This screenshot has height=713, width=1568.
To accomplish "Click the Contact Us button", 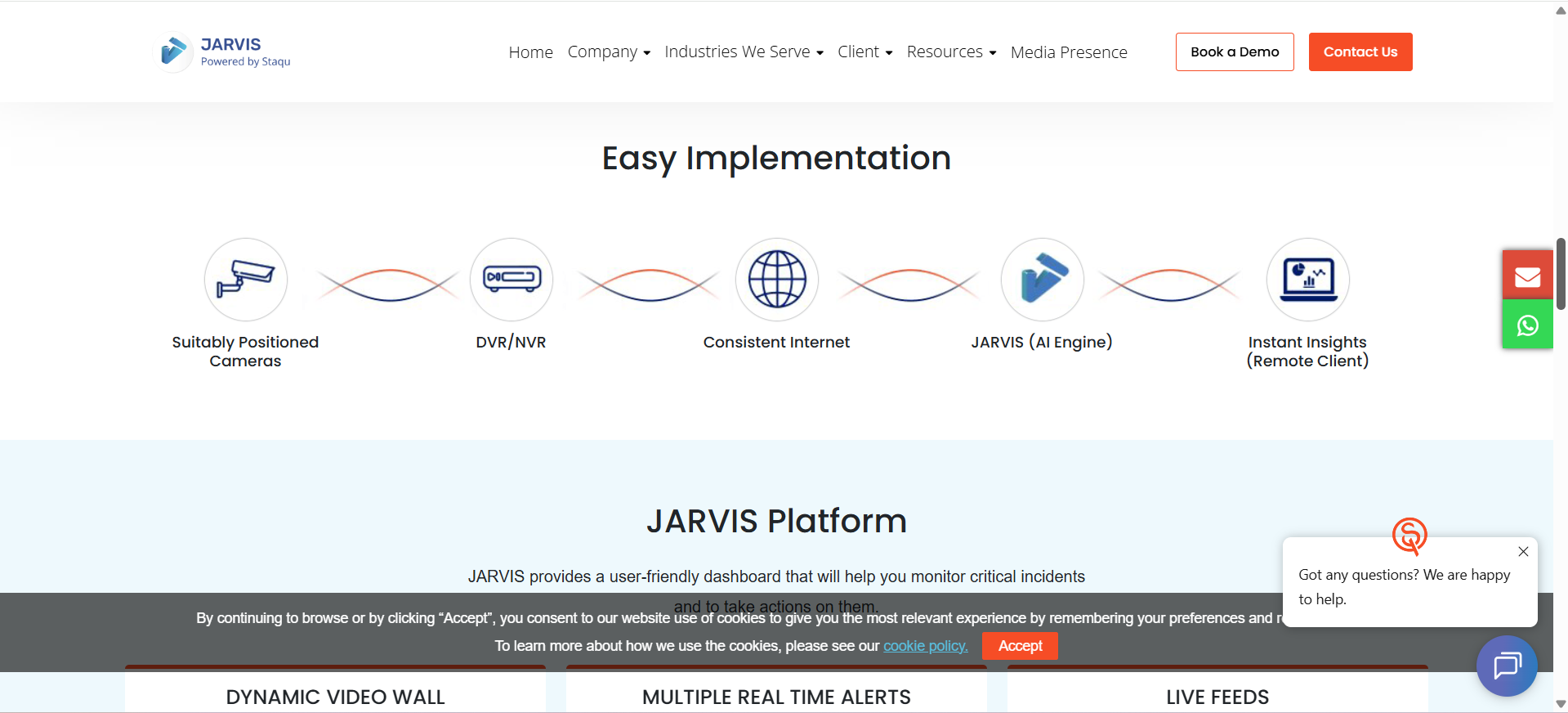I will pos(1360,52).
